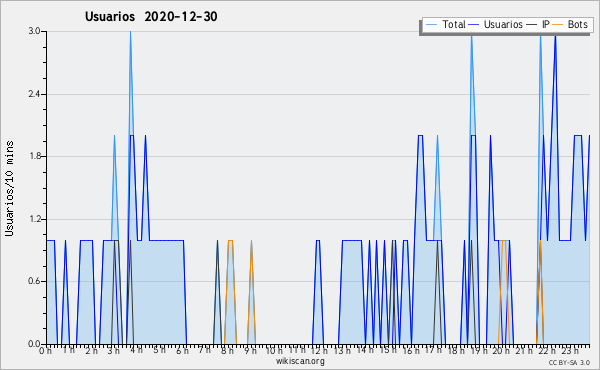Click the '6 h' x-axis label
600x370 pixels.
pyautogui.click(x=182, y=351)
